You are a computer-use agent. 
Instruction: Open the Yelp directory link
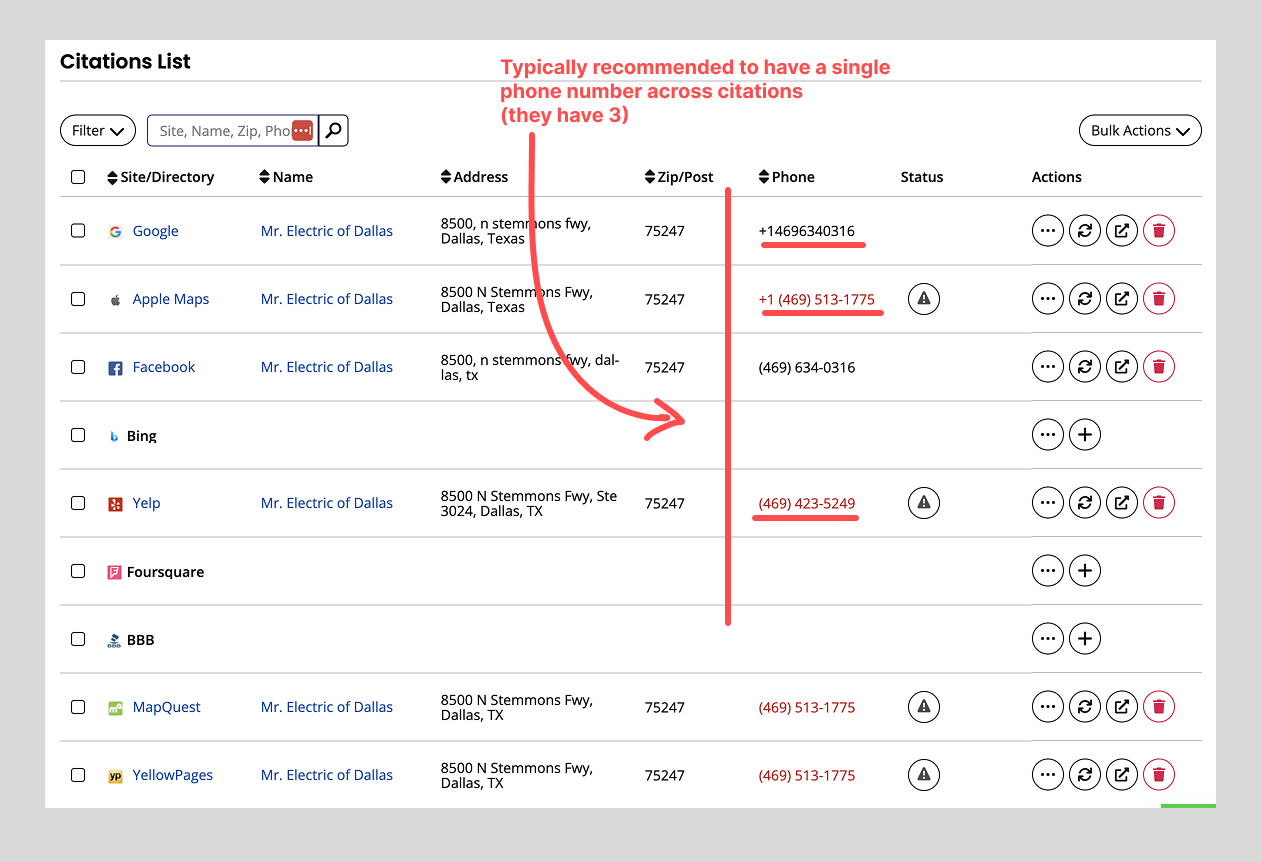[146, 503]
